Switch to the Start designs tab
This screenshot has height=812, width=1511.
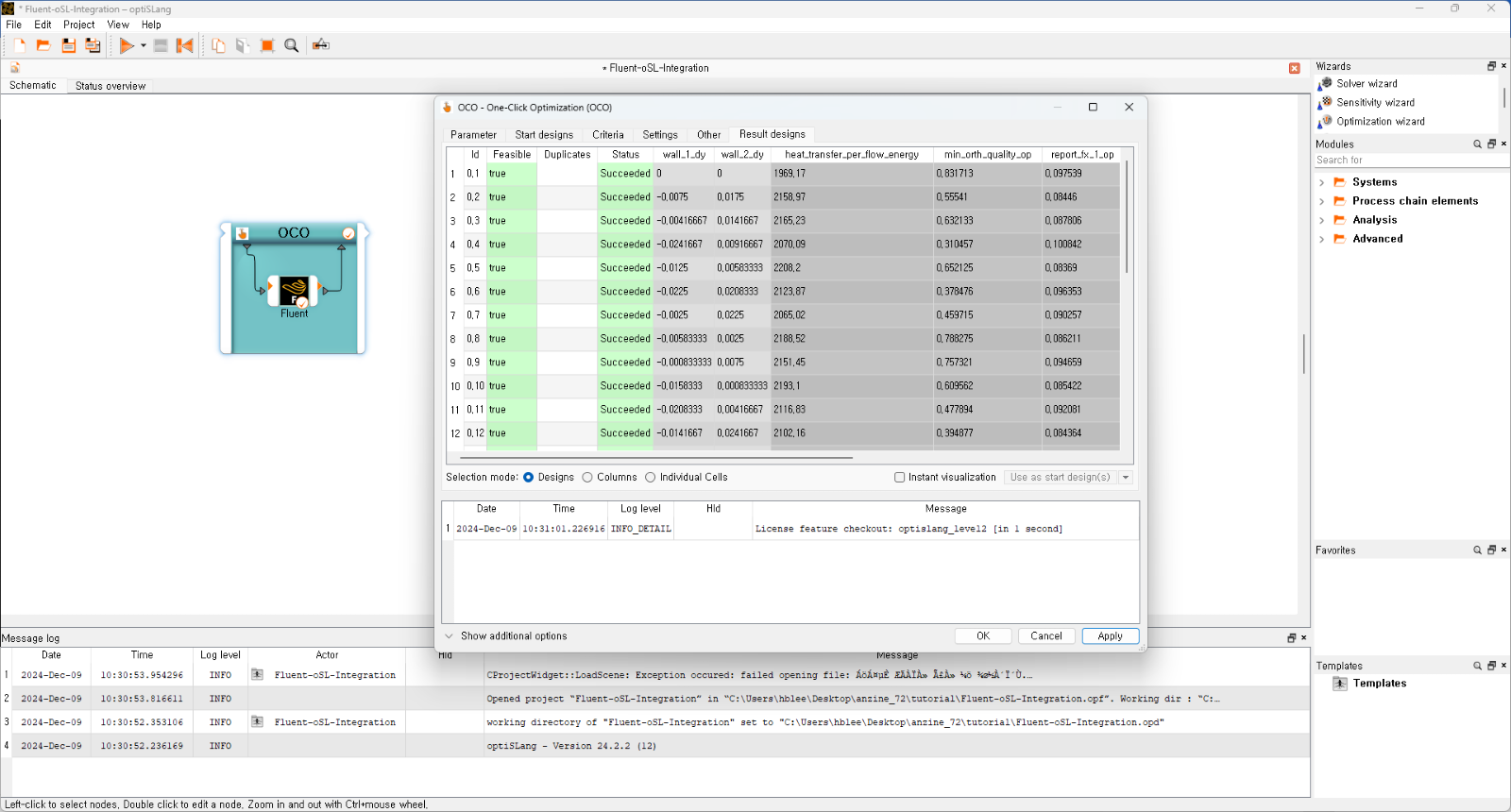click(x=544, y=135)
